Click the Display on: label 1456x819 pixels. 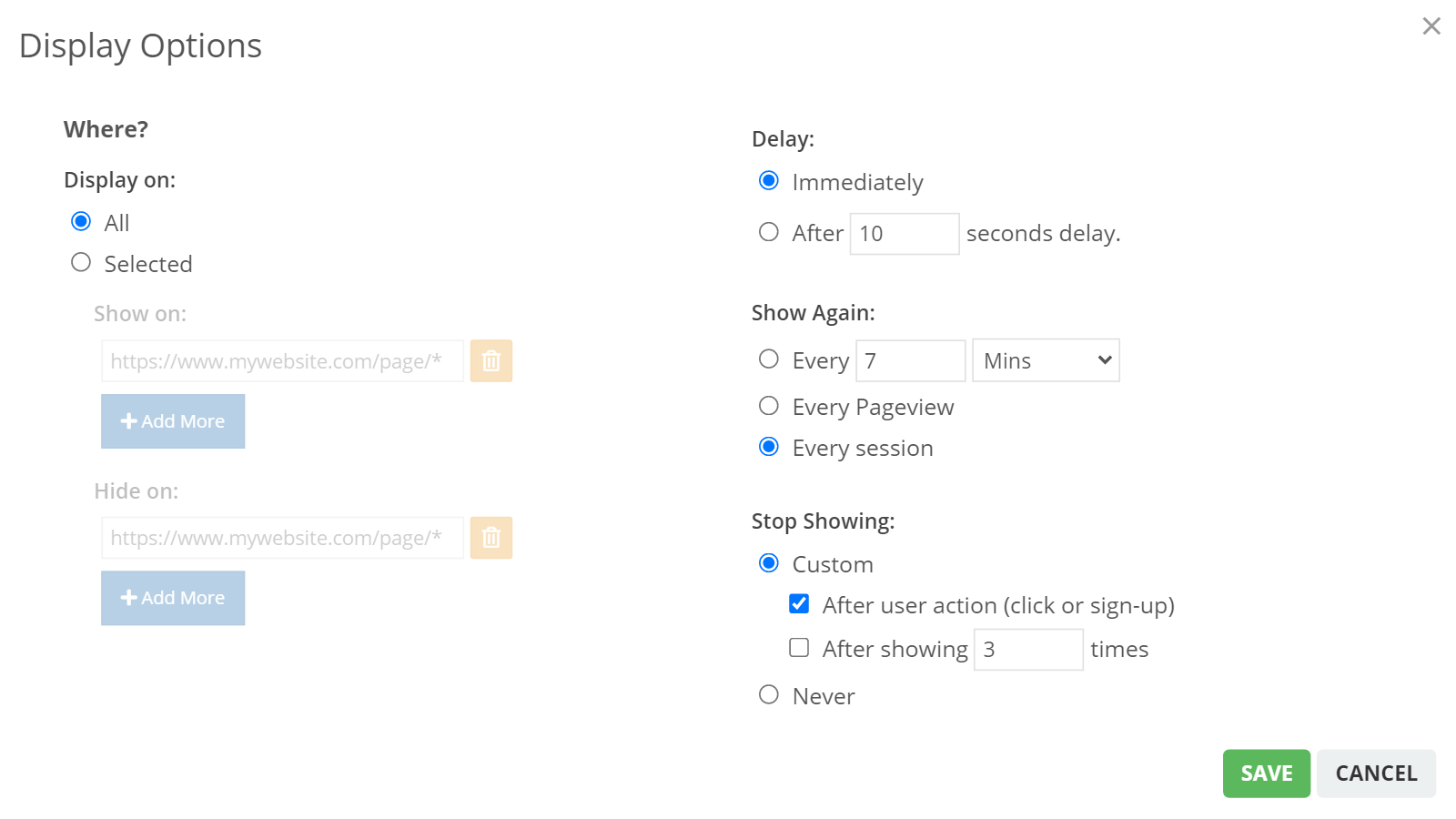tap(119, 180)
